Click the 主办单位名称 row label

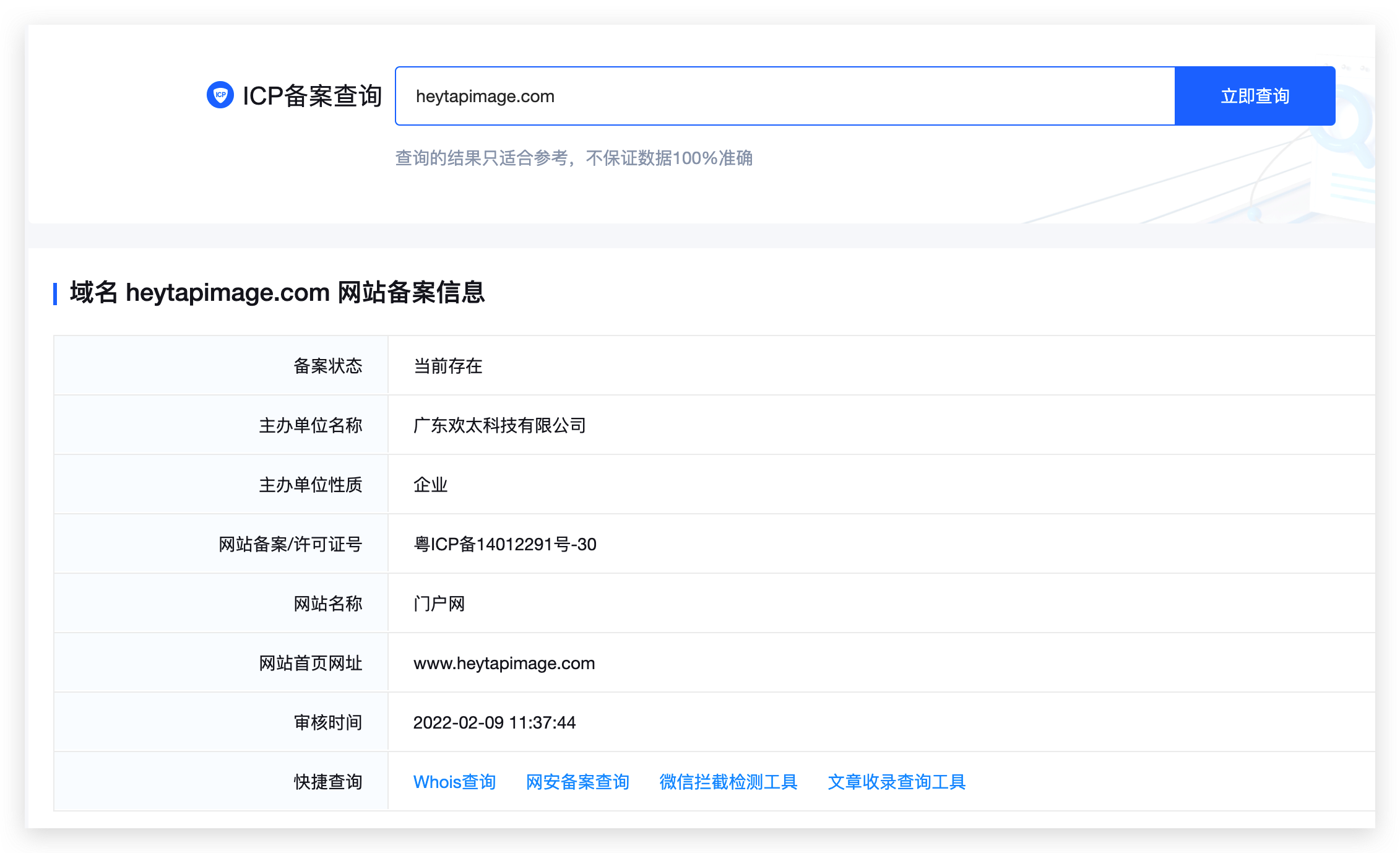[x=310, y=425]
